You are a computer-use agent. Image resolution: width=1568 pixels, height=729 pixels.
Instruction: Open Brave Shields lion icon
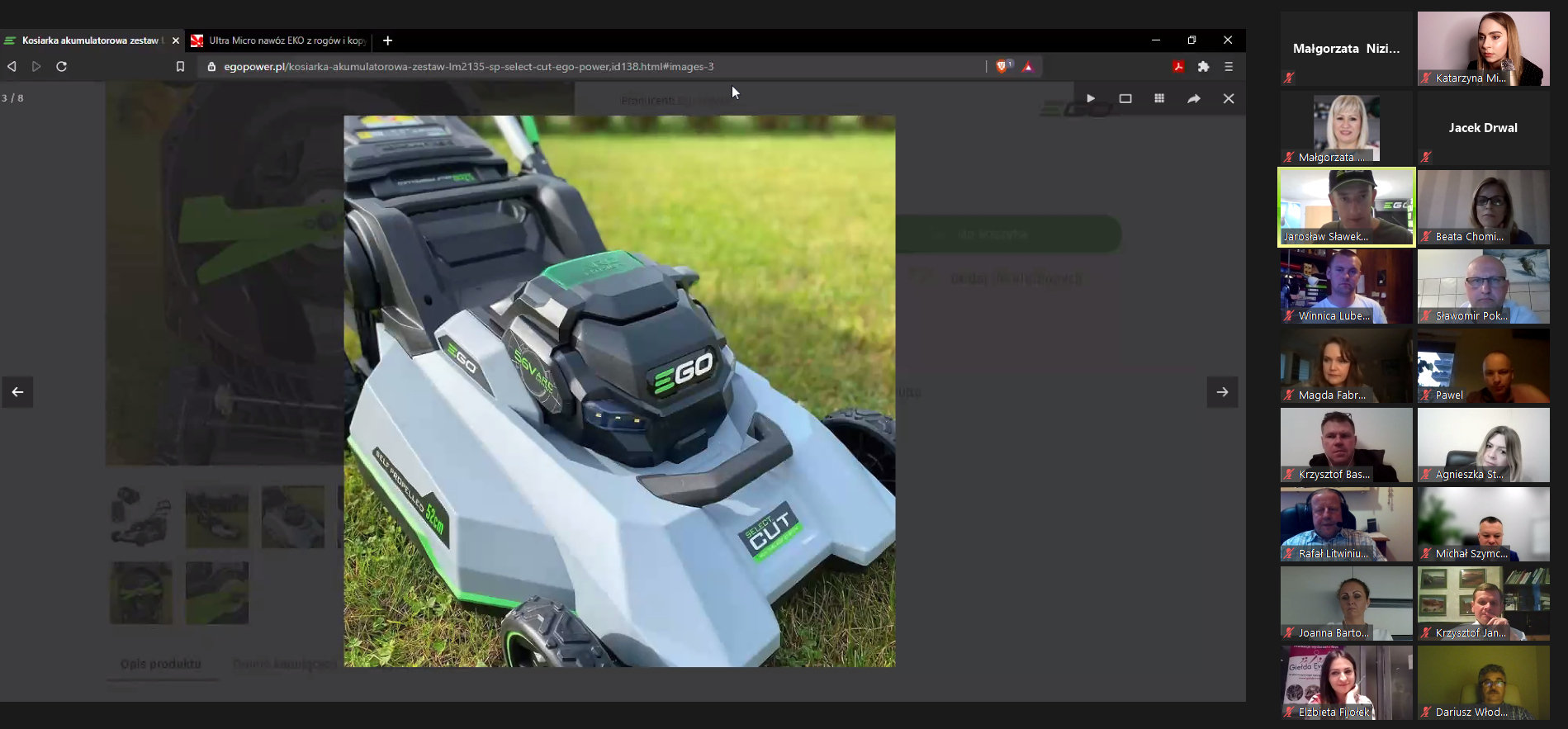(1003, 66)
